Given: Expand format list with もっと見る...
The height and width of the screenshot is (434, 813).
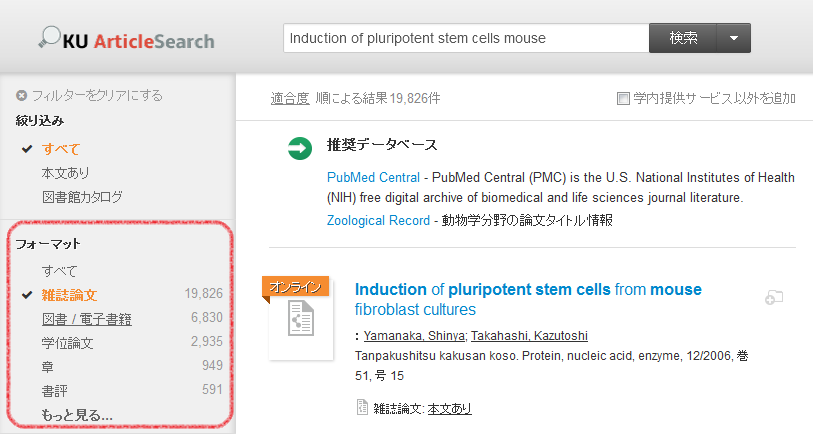Looking at the screenshot, I should coord(77,415).
